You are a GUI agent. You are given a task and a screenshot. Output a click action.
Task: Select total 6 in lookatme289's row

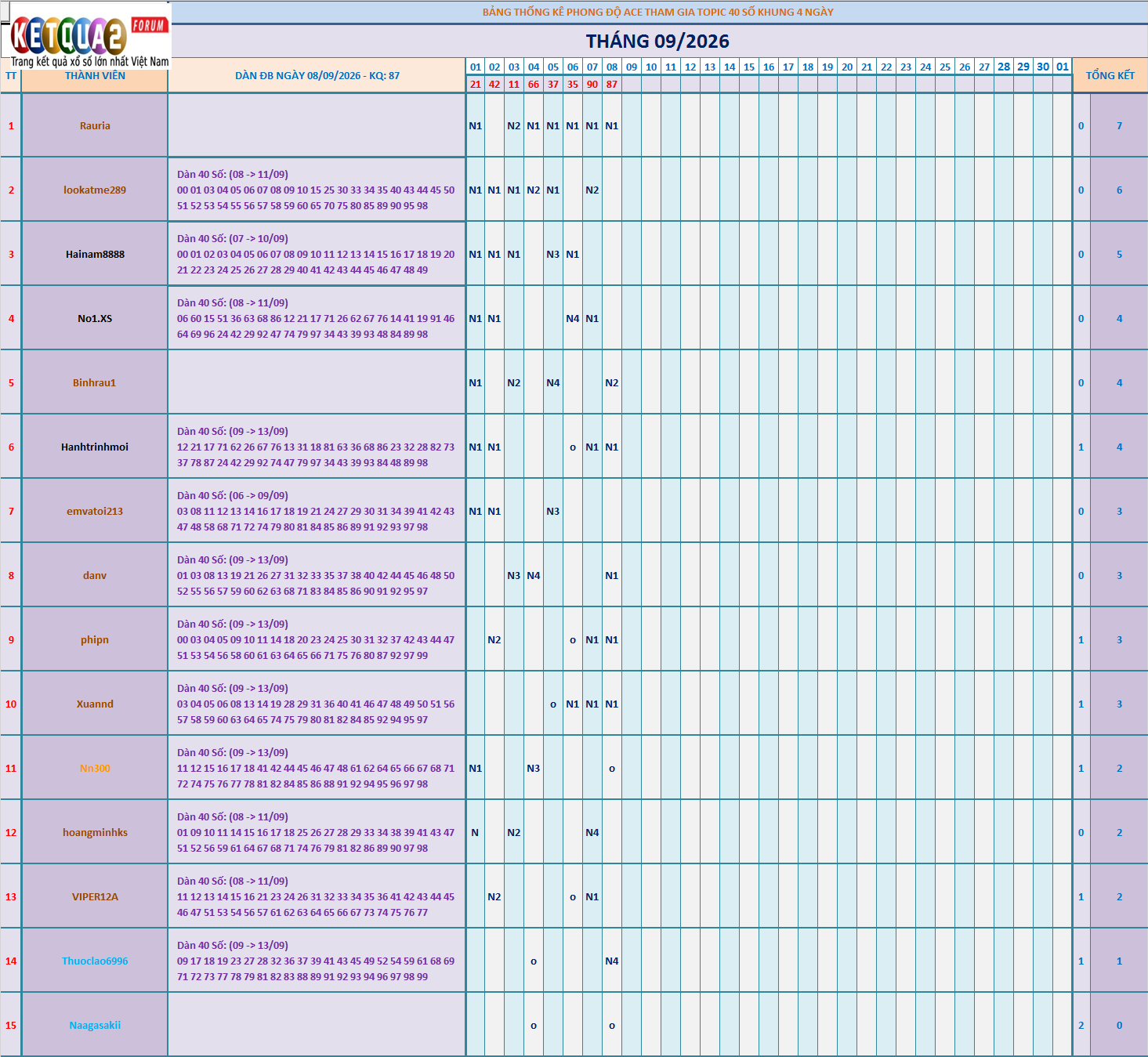point(1119,190)
